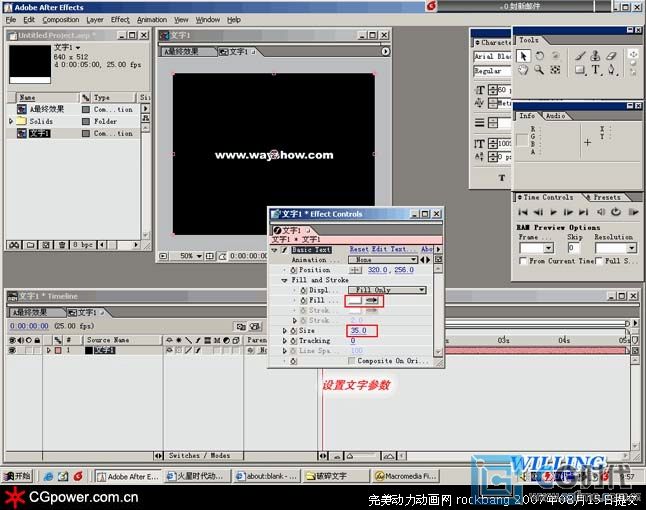This screenshot has height=510, width=646.
Task: Create new folder in Project window
Action: pos(30,245)
